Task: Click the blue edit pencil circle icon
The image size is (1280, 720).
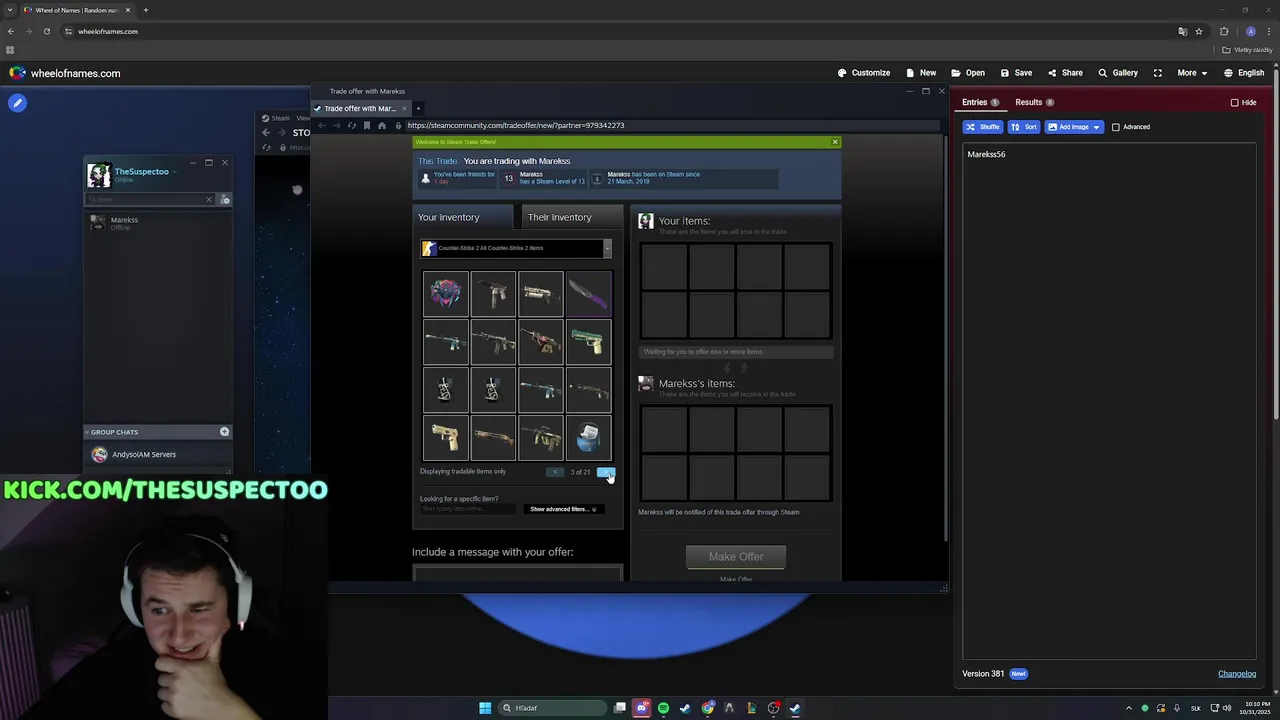Action: (17, 103)
